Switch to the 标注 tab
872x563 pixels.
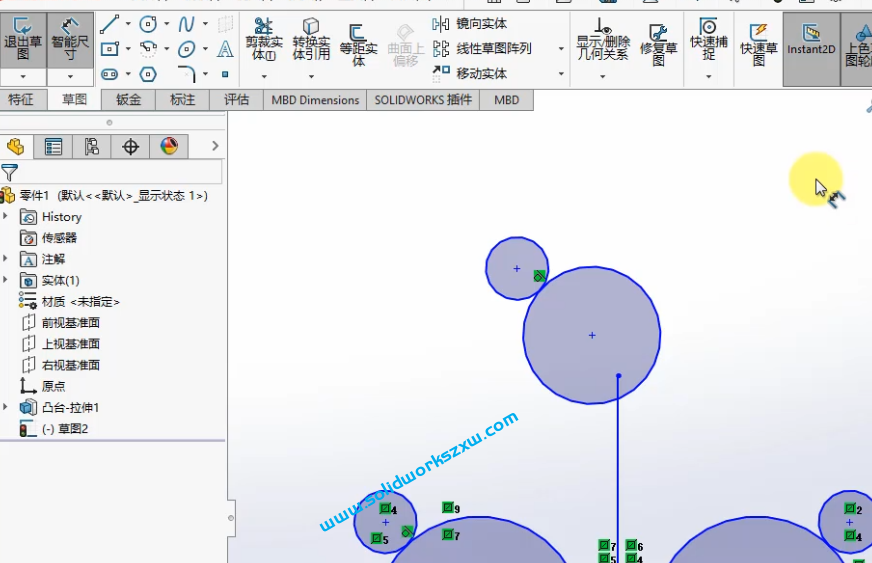tap(182, 100)
